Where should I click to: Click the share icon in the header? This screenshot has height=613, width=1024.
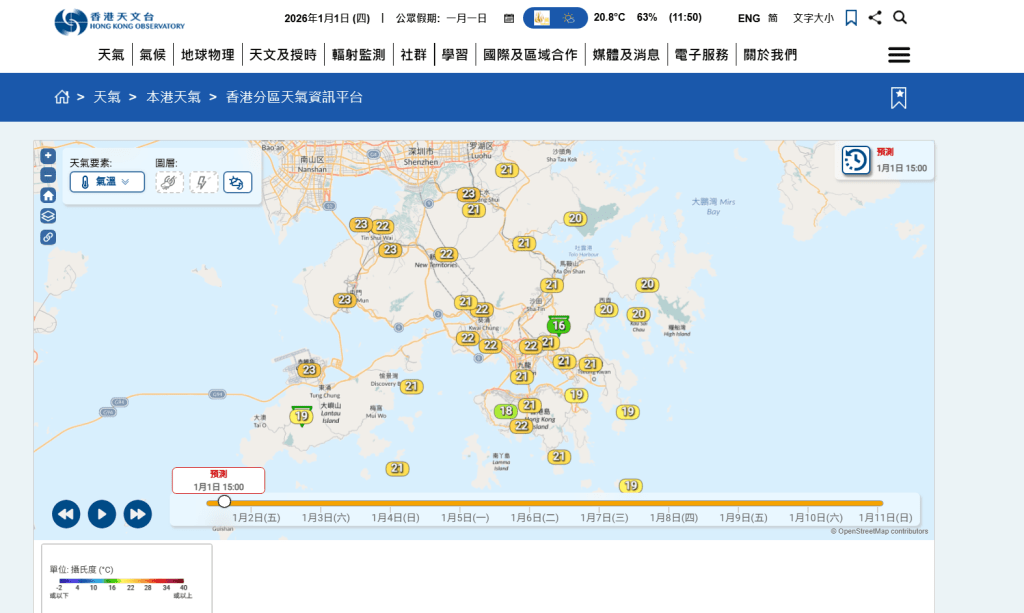tap(875, 17)
